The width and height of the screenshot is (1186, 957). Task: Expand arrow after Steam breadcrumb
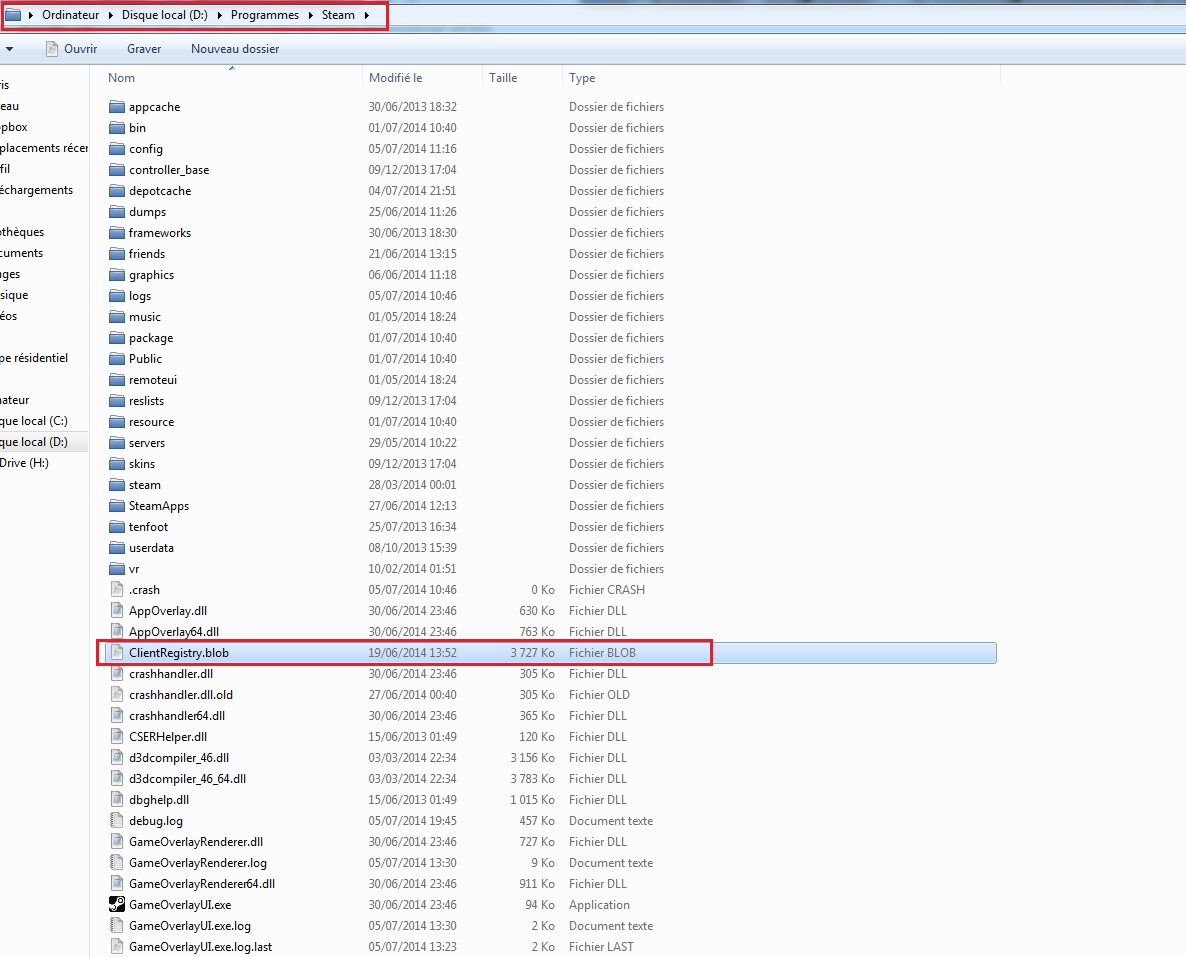[x=367, y=15]
